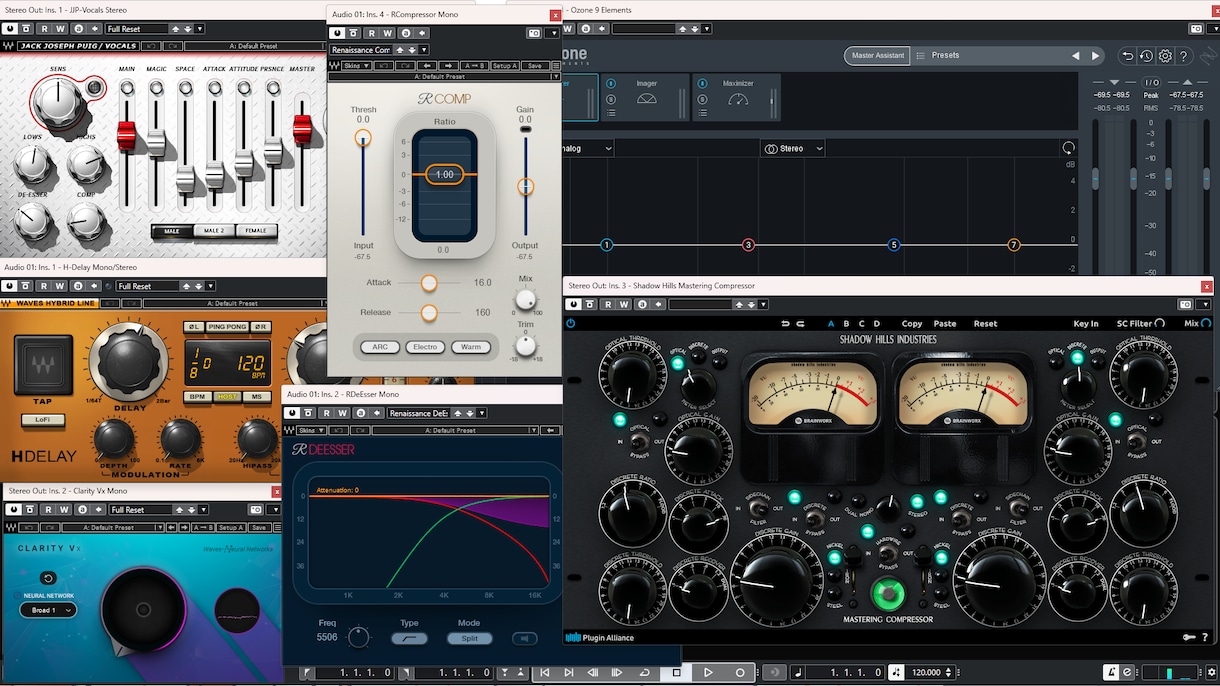The width and height of the screenshot is (1220, 686).
Task: Open Shadow Hills license key icon
Action: pos(1189,637)
